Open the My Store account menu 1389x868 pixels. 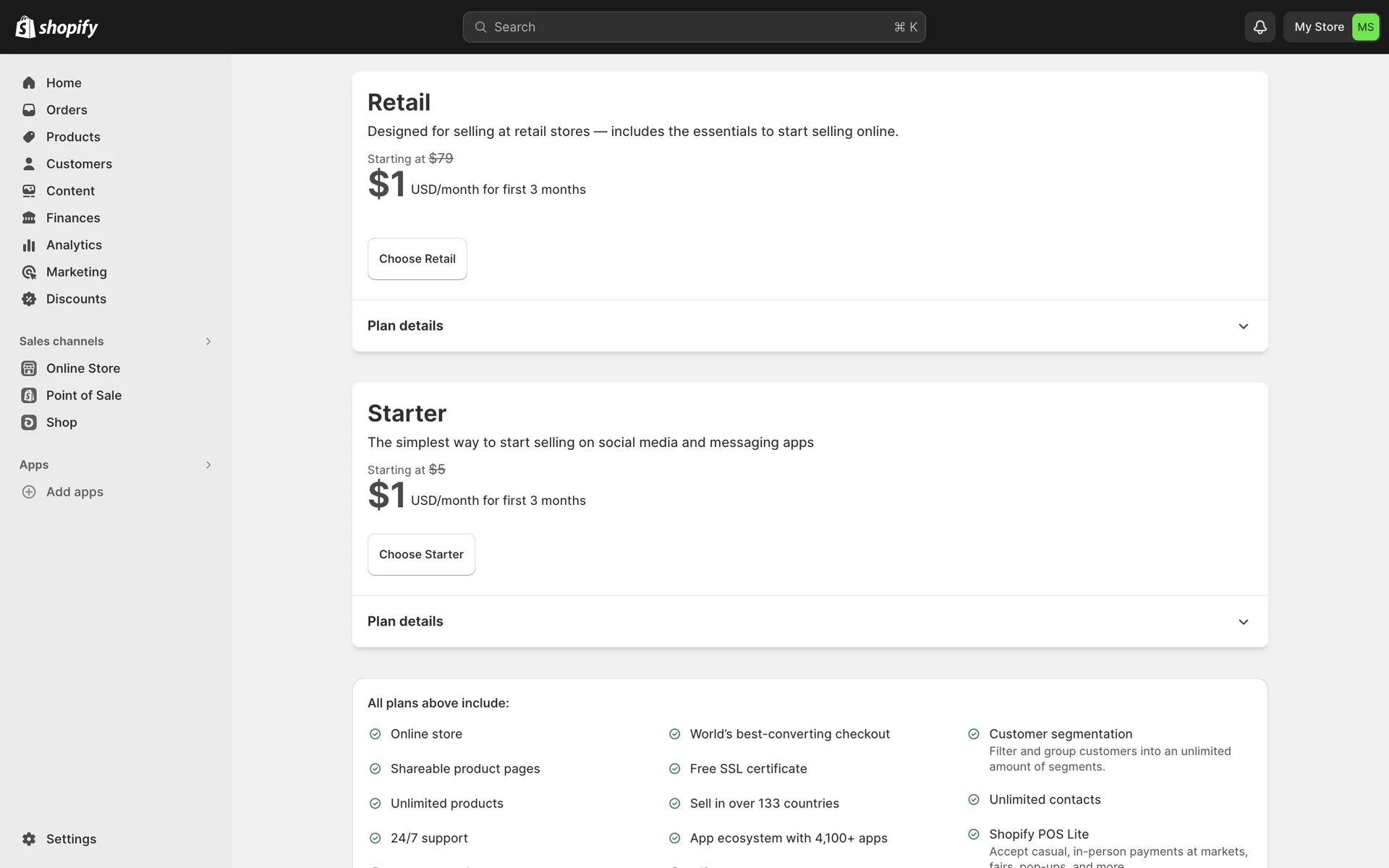[x=1331, y=27]
